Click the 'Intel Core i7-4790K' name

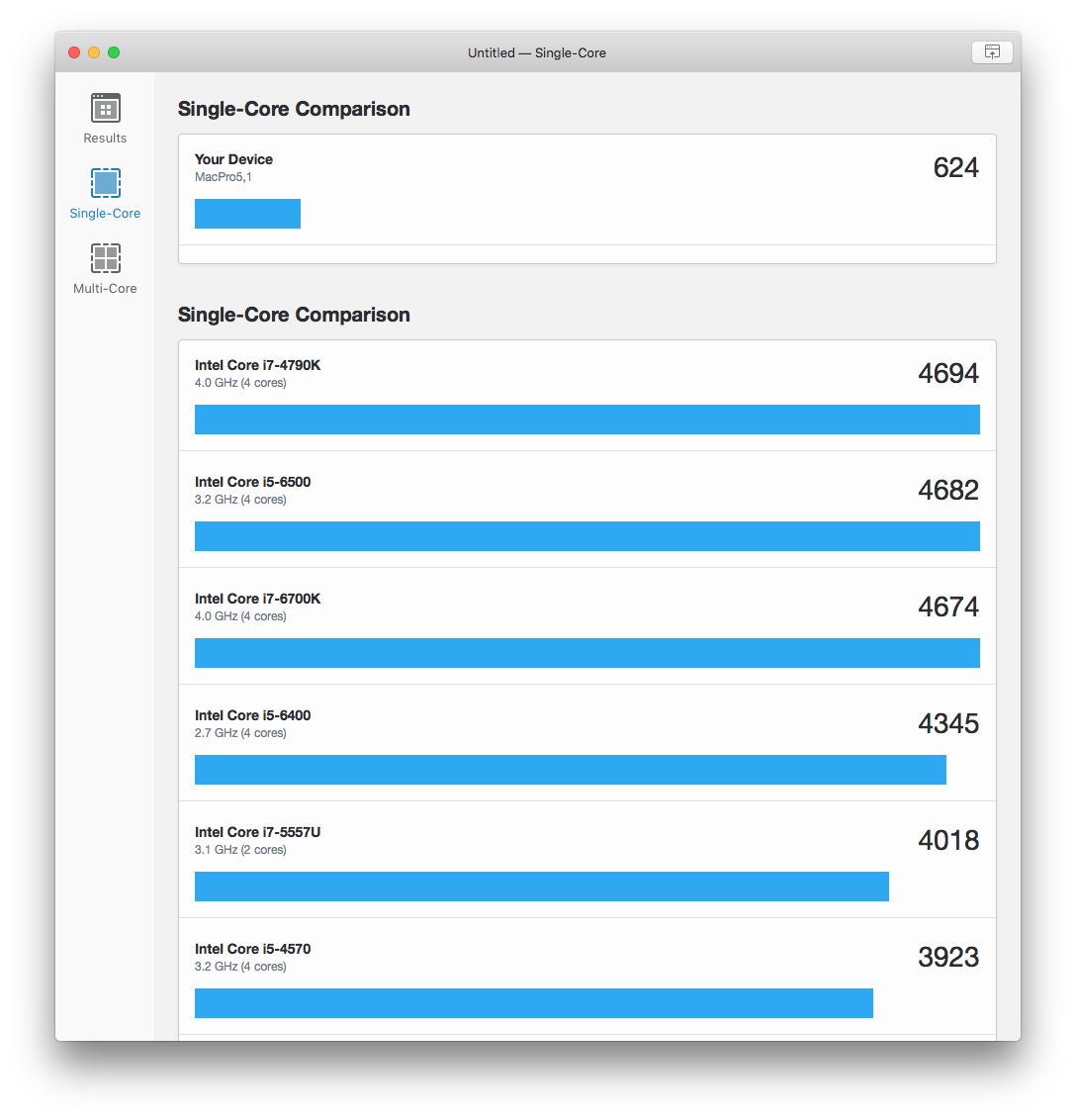pyautogui.click(x=258, y=365)
